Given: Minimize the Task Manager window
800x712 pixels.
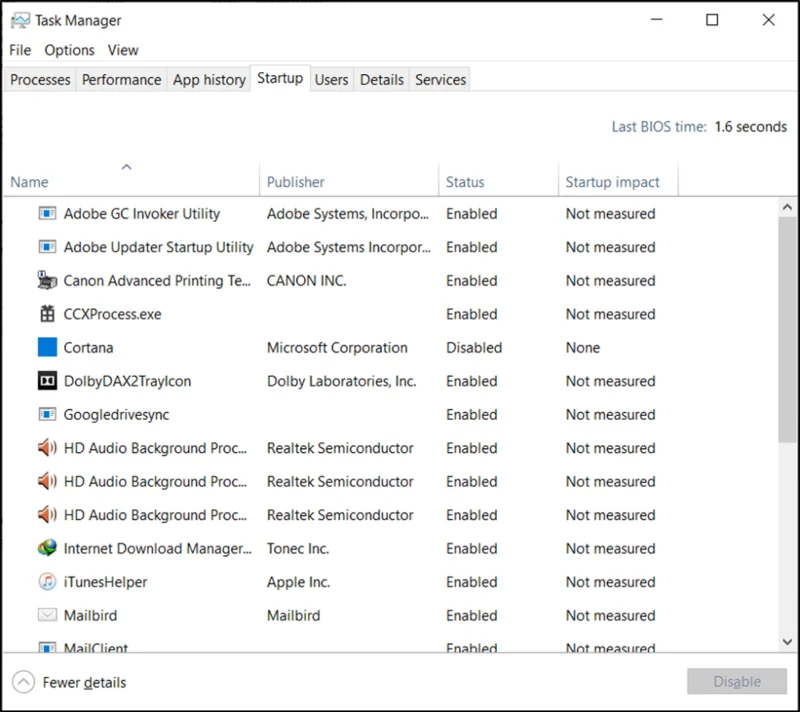Looking at the screenshot, I should [657, 20].
